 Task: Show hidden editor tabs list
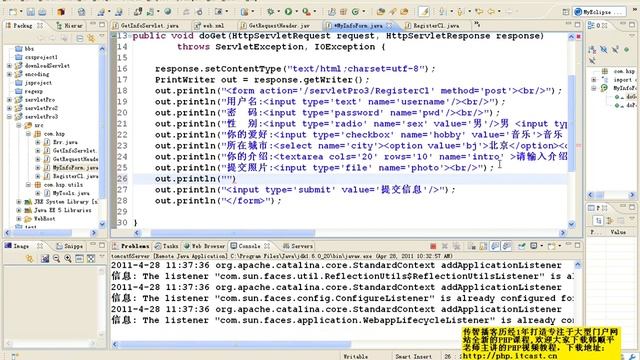pos(477,25)
